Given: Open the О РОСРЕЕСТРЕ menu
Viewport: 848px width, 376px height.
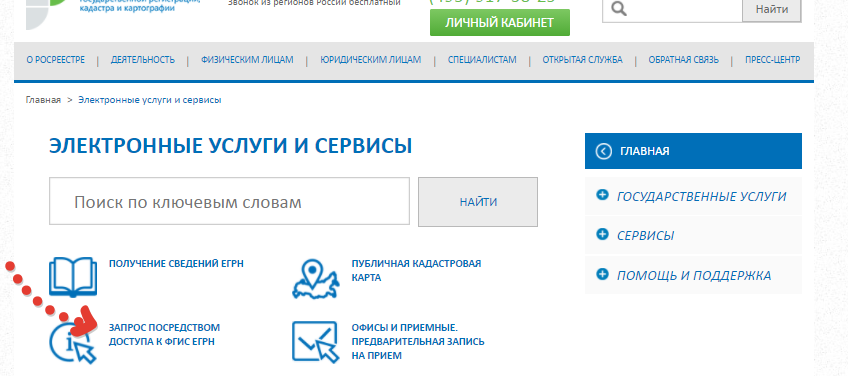Looking at the screenshot, I should 56,60.
